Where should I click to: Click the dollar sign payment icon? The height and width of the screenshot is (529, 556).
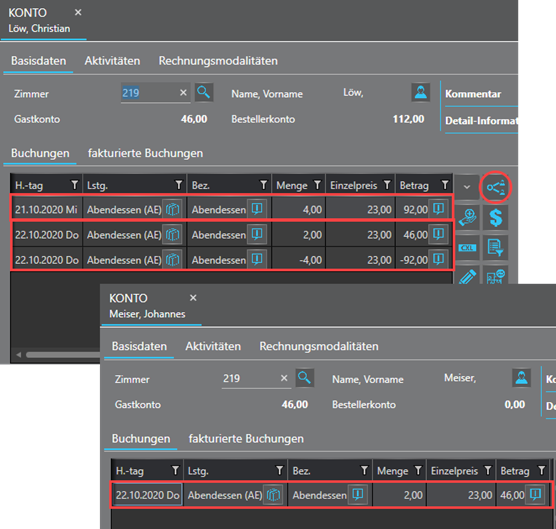pos(495,217)
